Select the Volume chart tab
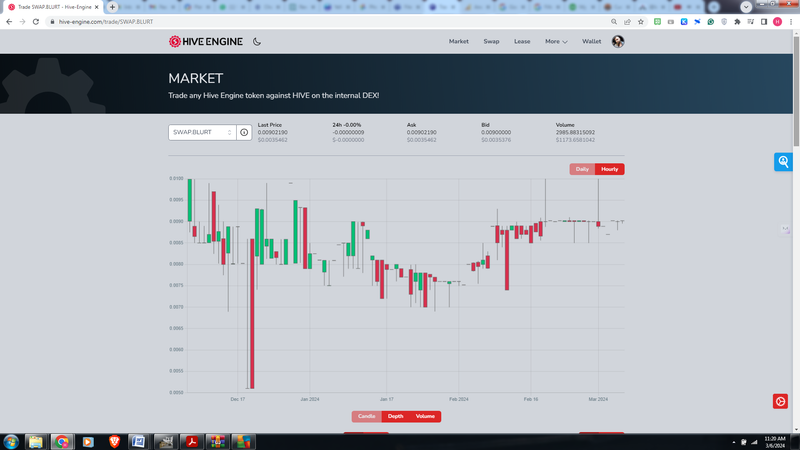800x450 pixels. coord(426,416)
